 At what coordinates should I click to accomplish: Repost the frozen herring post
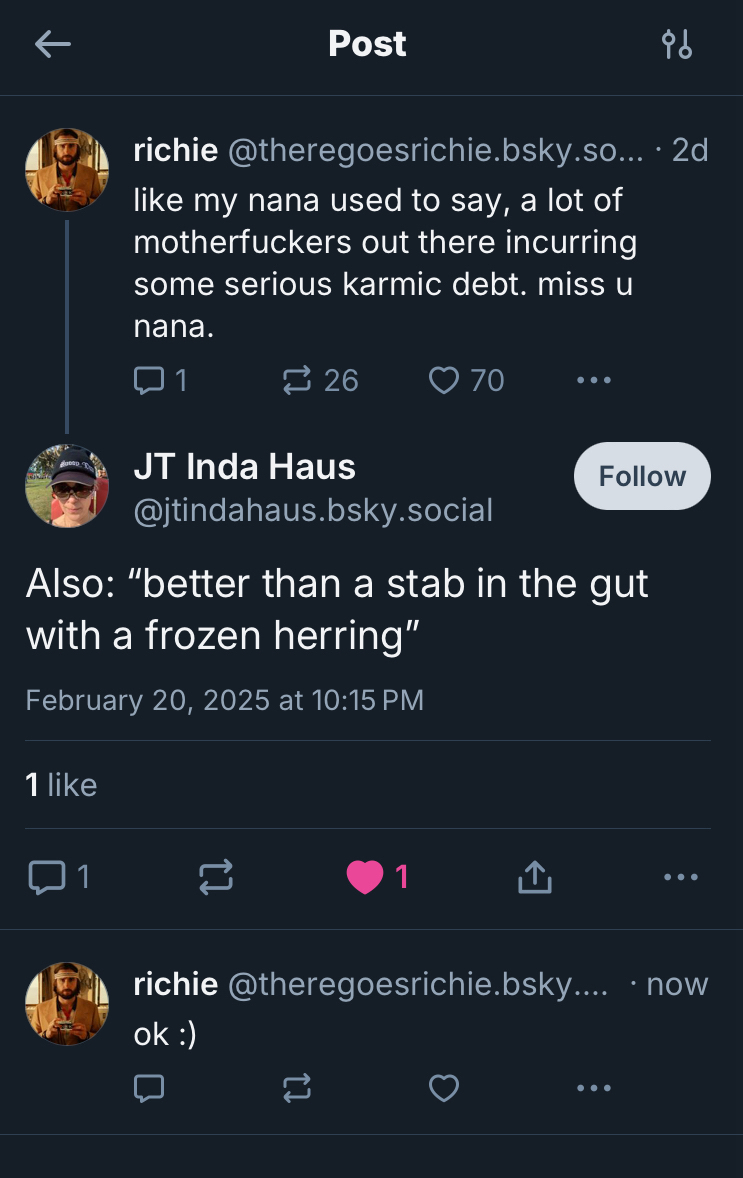point(216,877)
